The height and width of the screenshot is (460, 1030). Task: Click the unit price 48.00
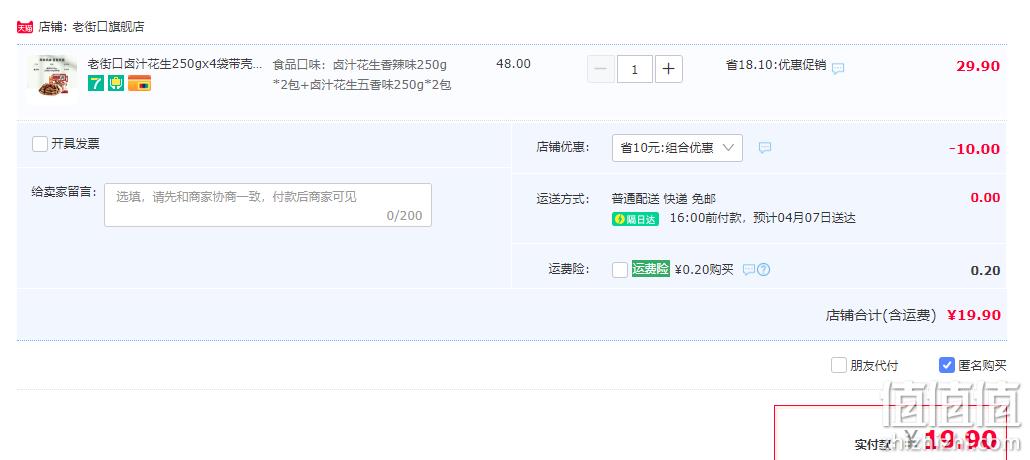pyautogui.click(x=514, y=64)
